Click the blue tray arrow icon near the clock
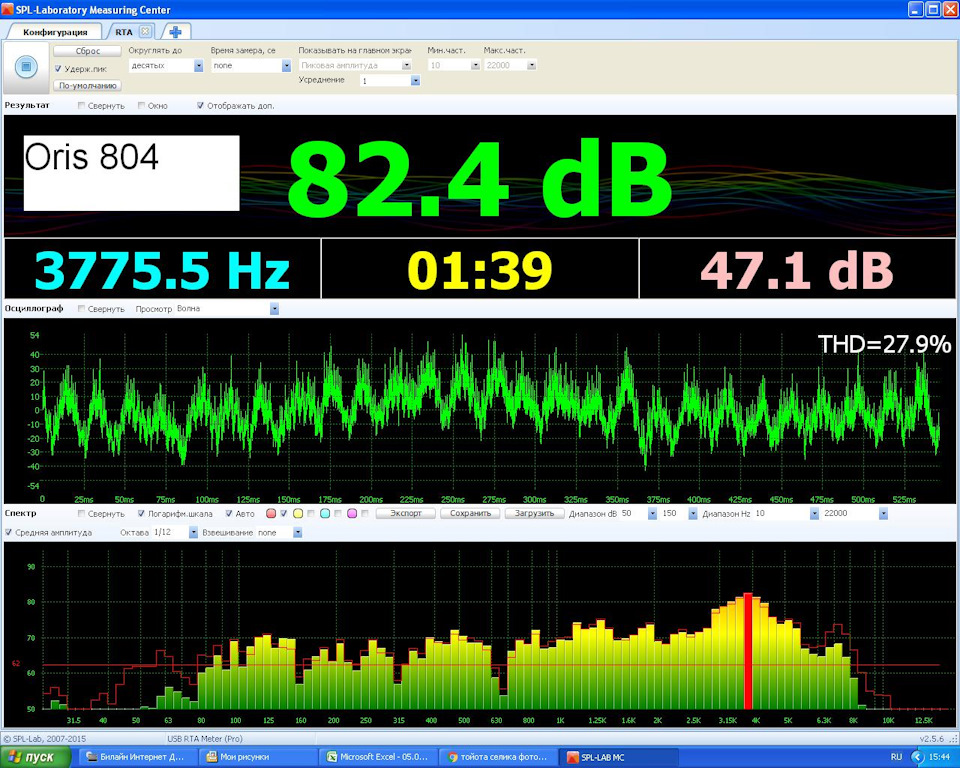The image size is (960, 768). (x=917, y=757)
